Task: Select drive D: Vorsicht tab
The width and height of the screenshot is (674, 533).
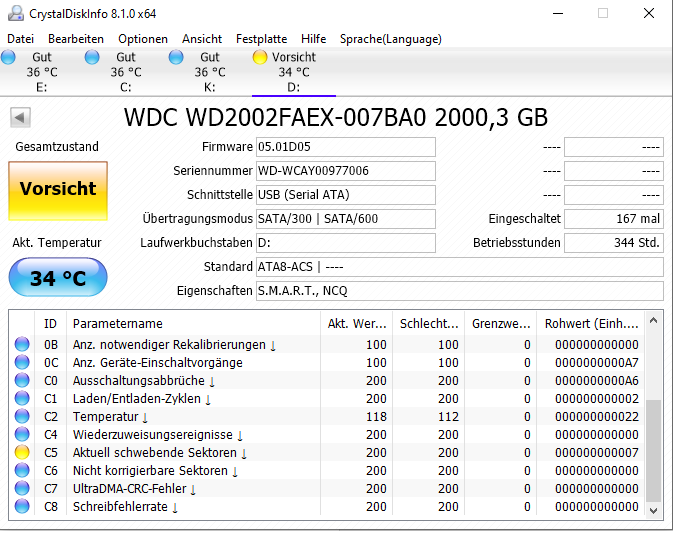Action: pos(294,72)
